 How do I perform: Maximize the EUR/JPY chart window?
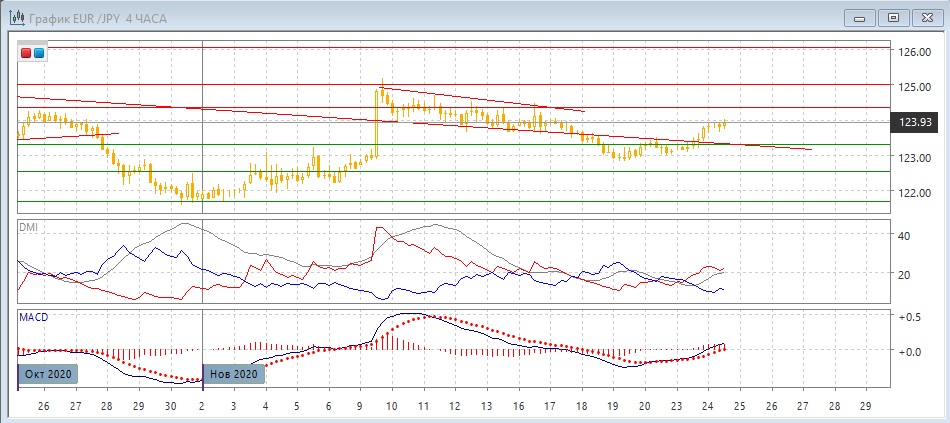tap(893, 17)
